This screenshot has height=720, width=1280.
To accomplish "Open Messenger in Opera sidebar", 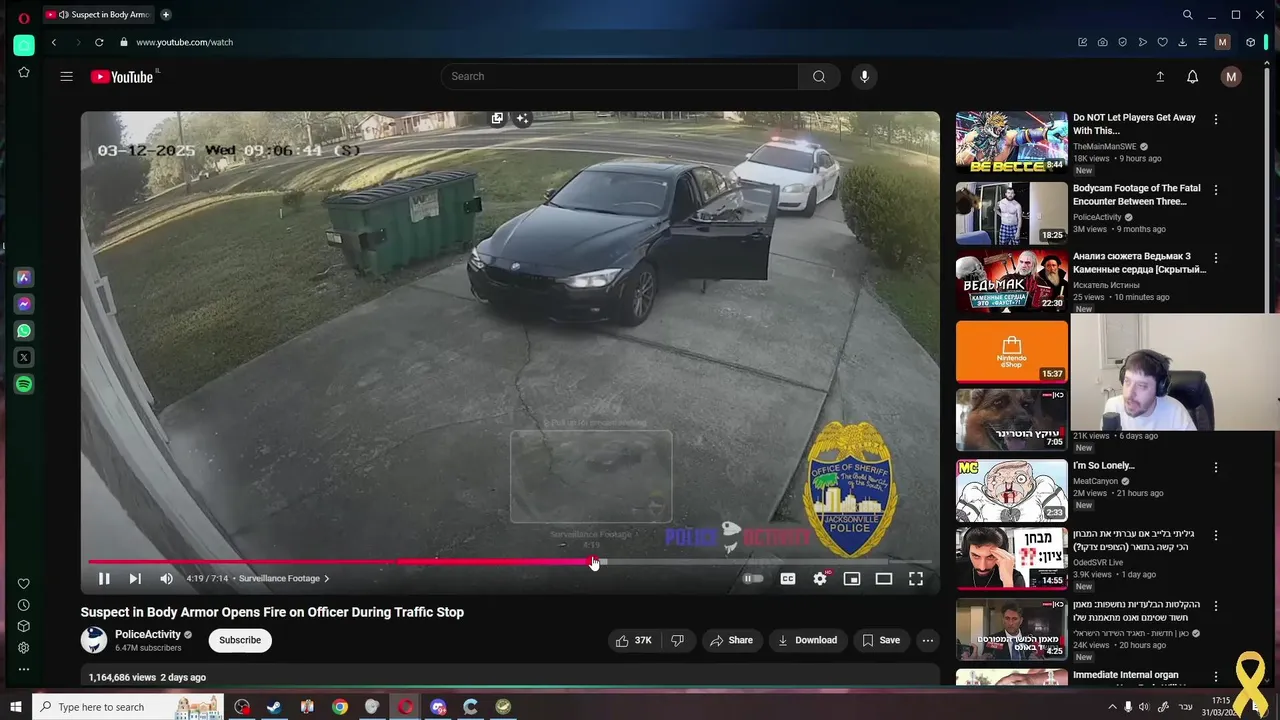I will coord(24,304).
